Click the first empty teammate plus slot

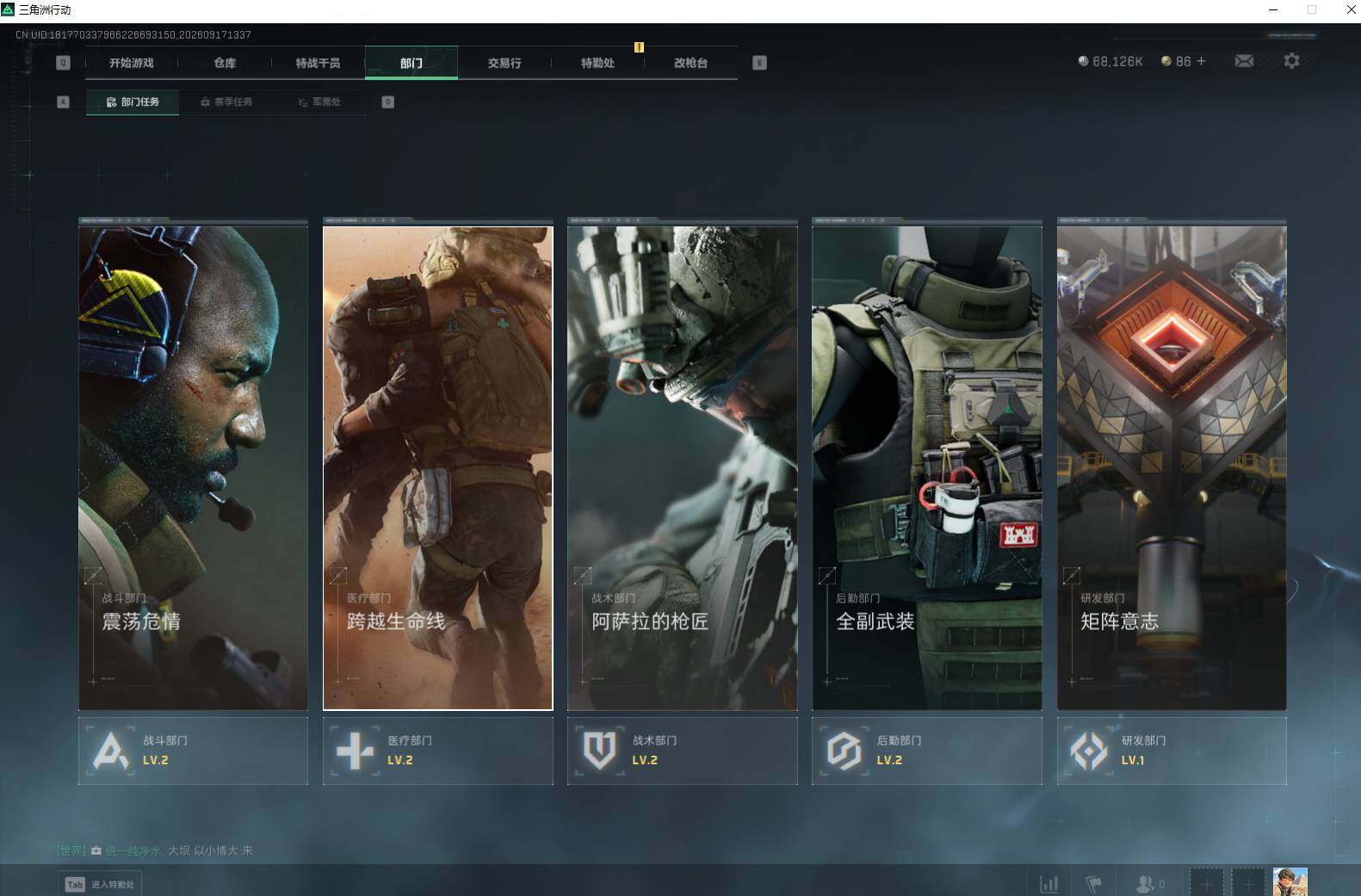(1206, 883)
